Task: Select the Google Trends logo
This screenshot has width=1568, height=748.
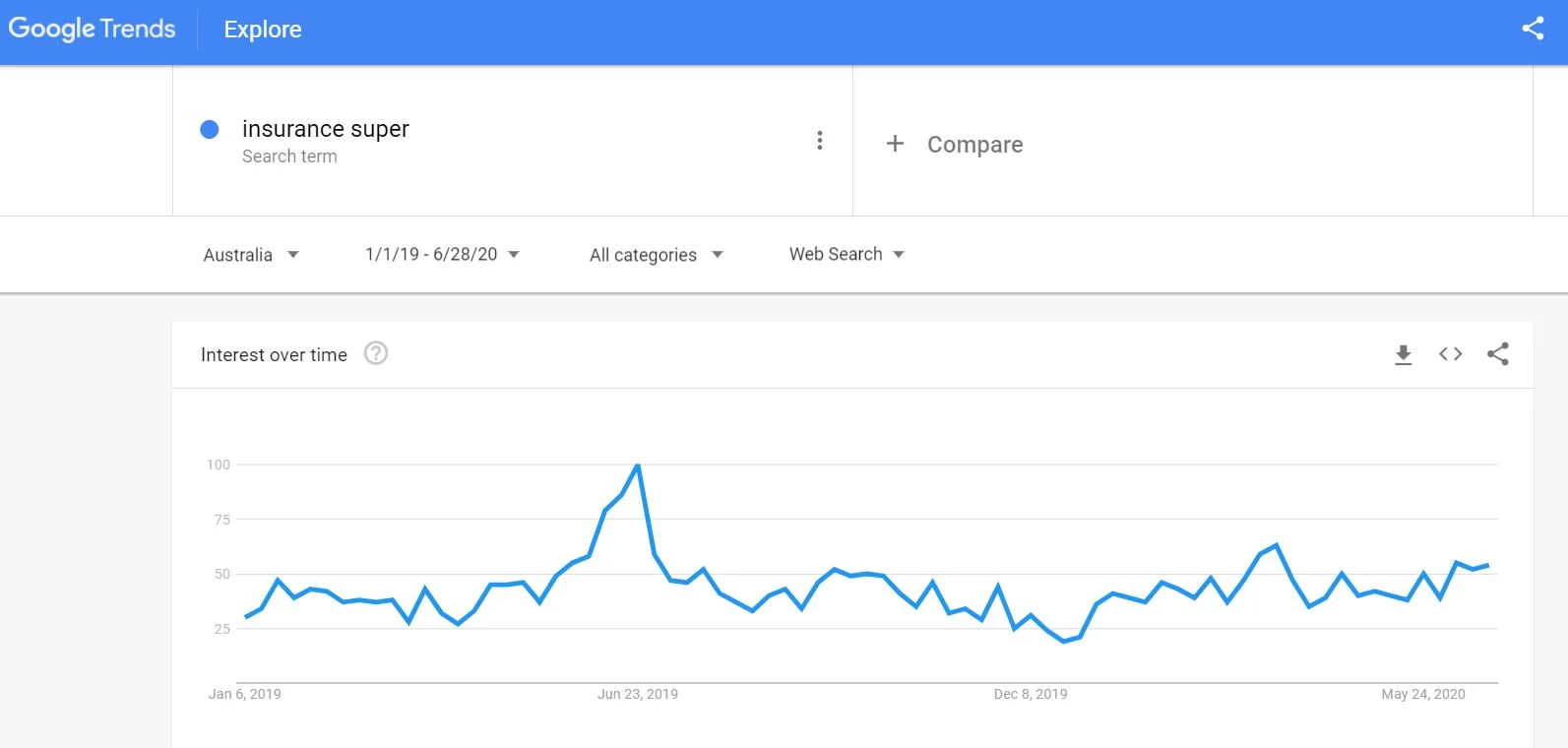Action: [92, 29]
